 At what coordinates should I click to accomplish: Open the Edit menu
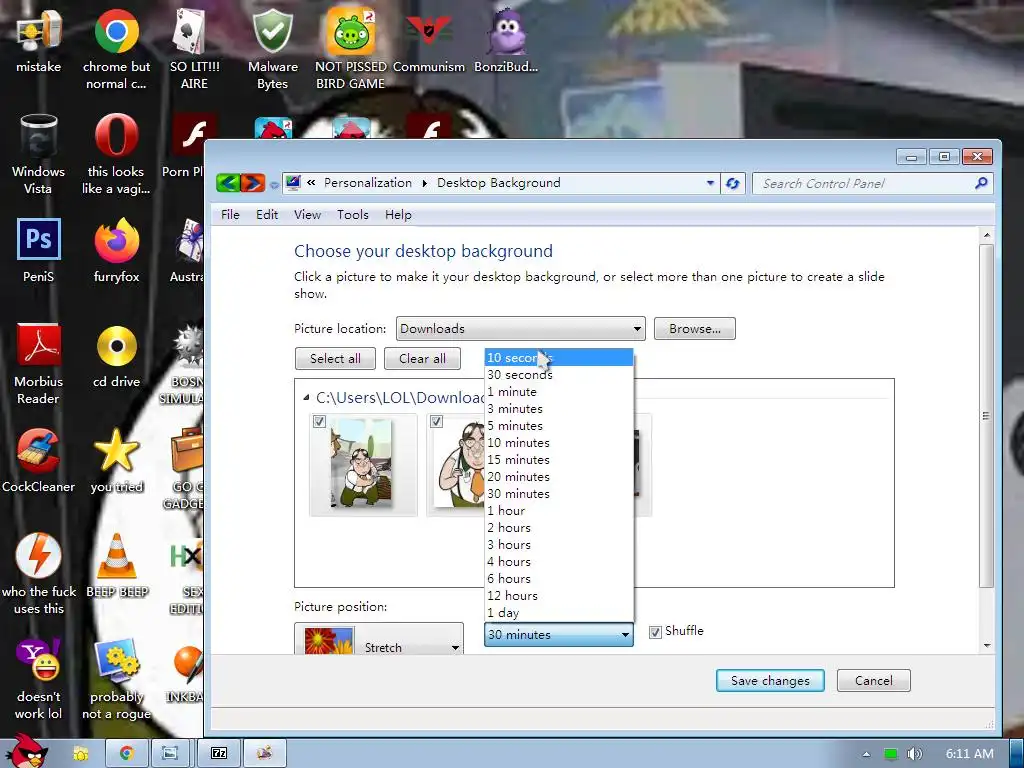pyautogui.click(x=266, y=215)
